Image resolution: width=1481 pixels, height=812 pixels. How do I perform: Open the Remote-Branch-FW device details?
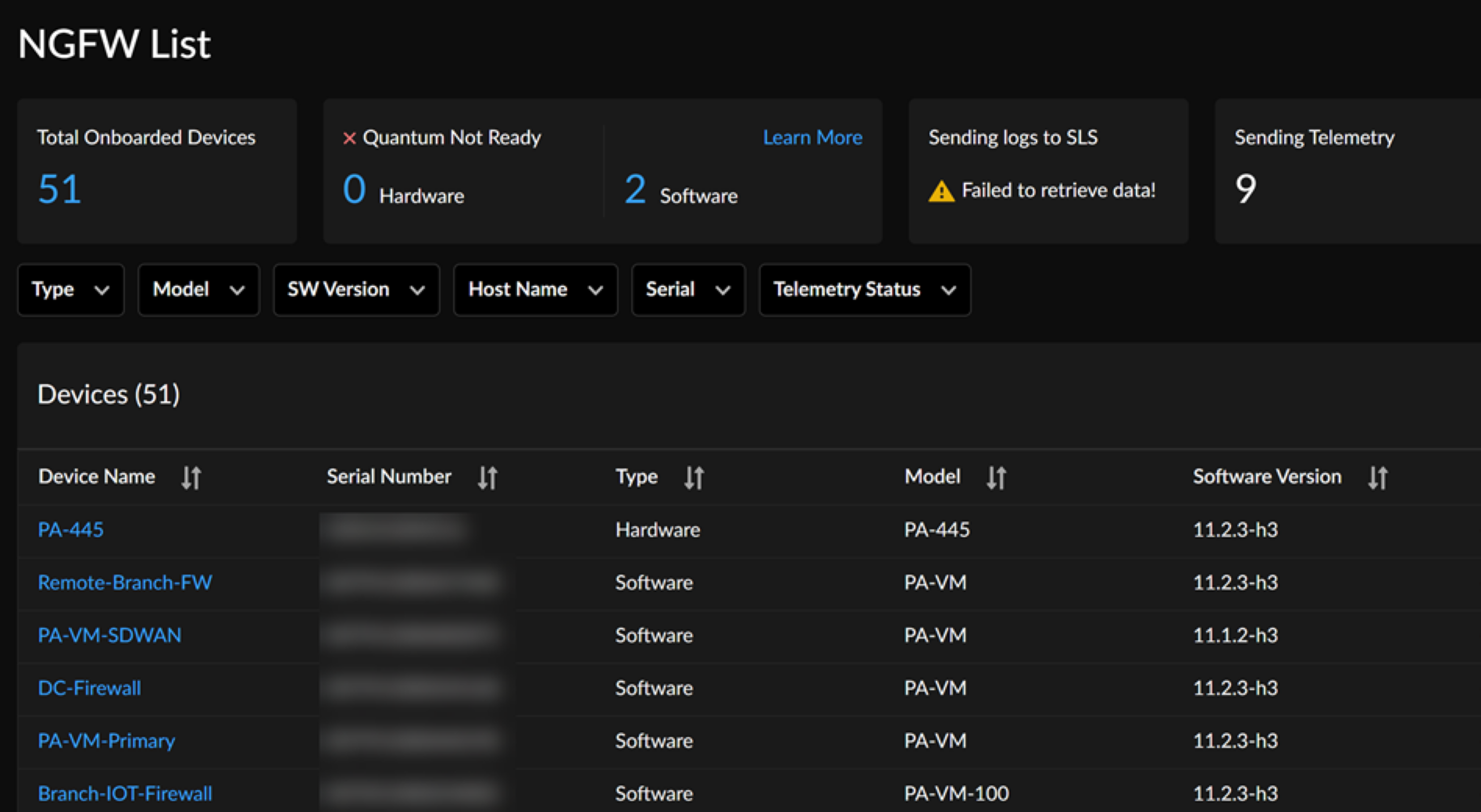click(x=125, y=582)
